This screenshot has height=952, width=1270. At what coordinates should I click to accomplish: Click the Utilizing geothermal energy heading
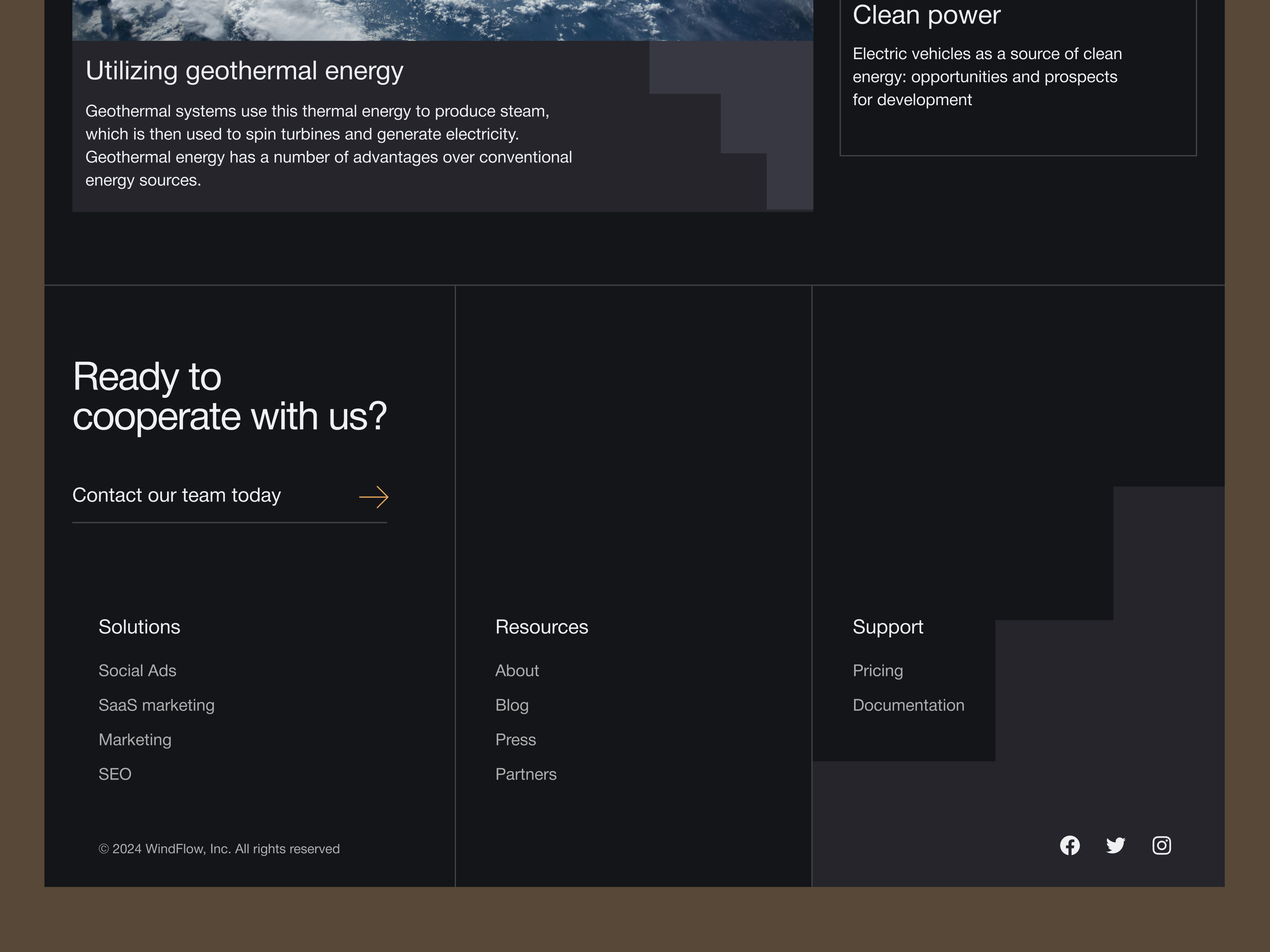click(x=244, y=71)
